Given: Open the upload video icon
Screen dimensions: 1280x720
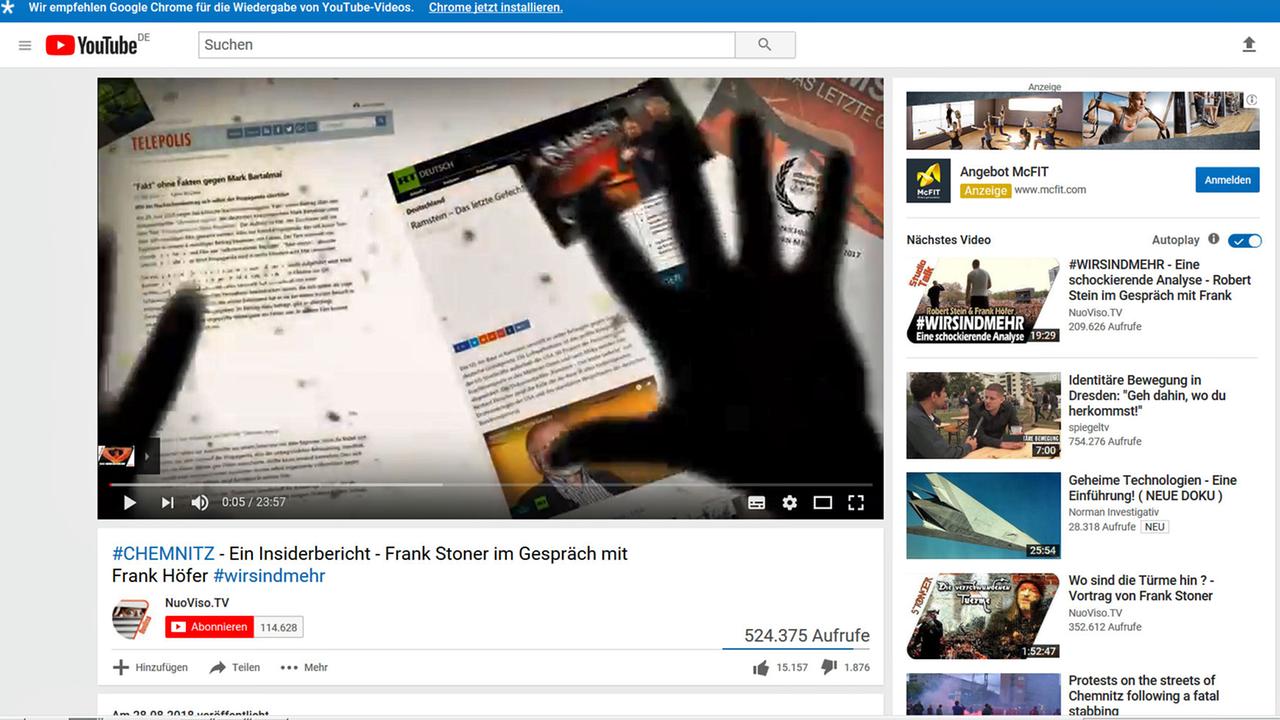Looking at the screenshot, I should click(1249, 45).
